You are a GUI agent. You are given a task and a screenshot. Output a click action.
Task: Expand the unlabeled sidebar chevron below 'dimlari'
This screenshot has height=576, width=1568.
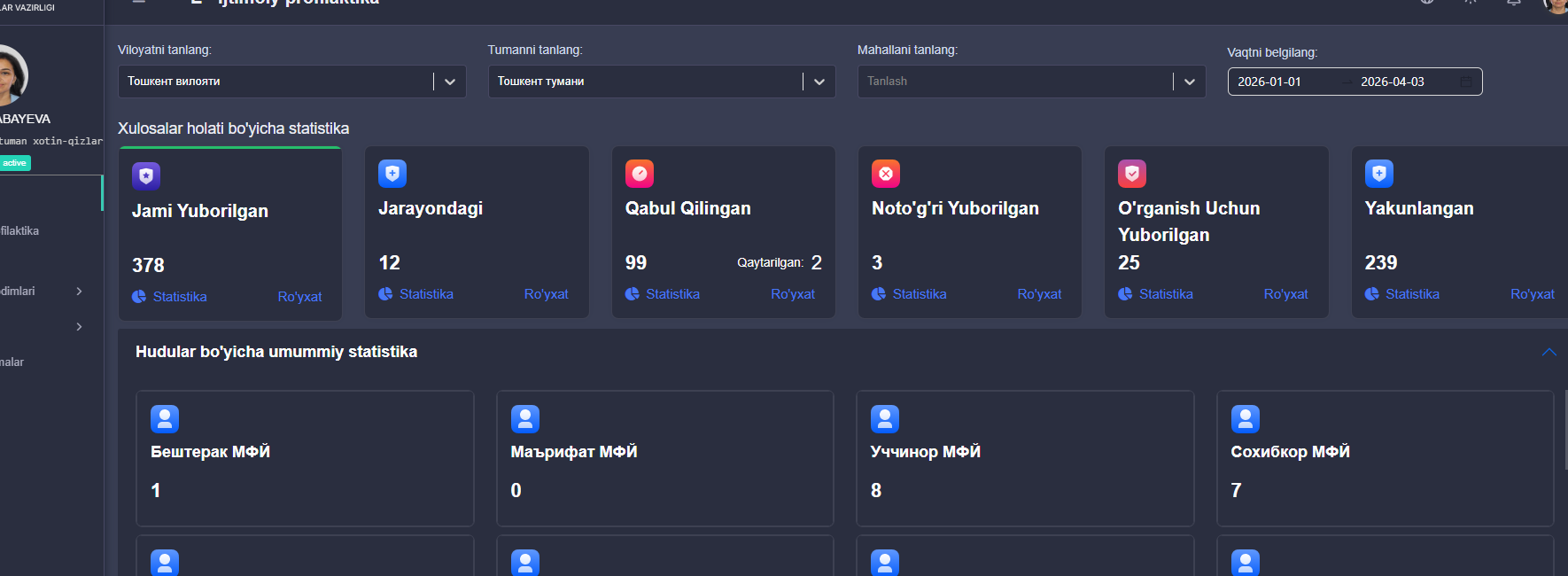[x=79, y=327]
